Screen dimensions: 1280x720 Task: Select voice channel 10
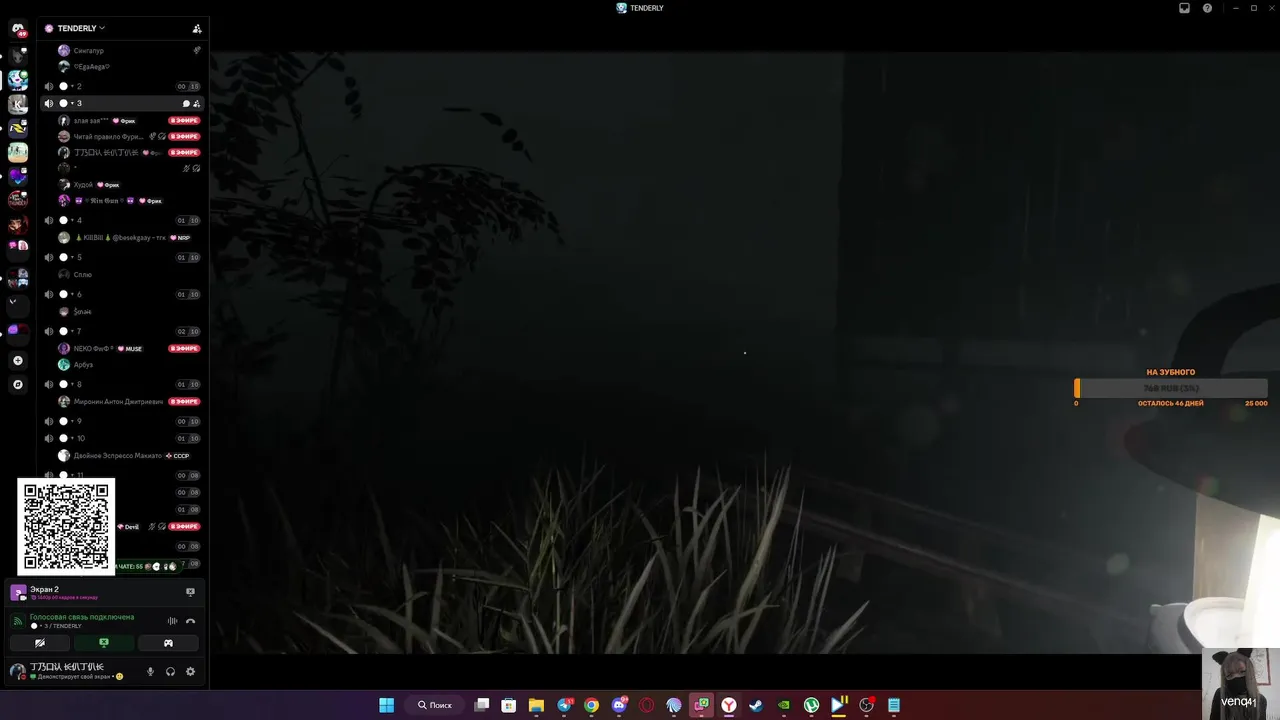pos(120,438)
